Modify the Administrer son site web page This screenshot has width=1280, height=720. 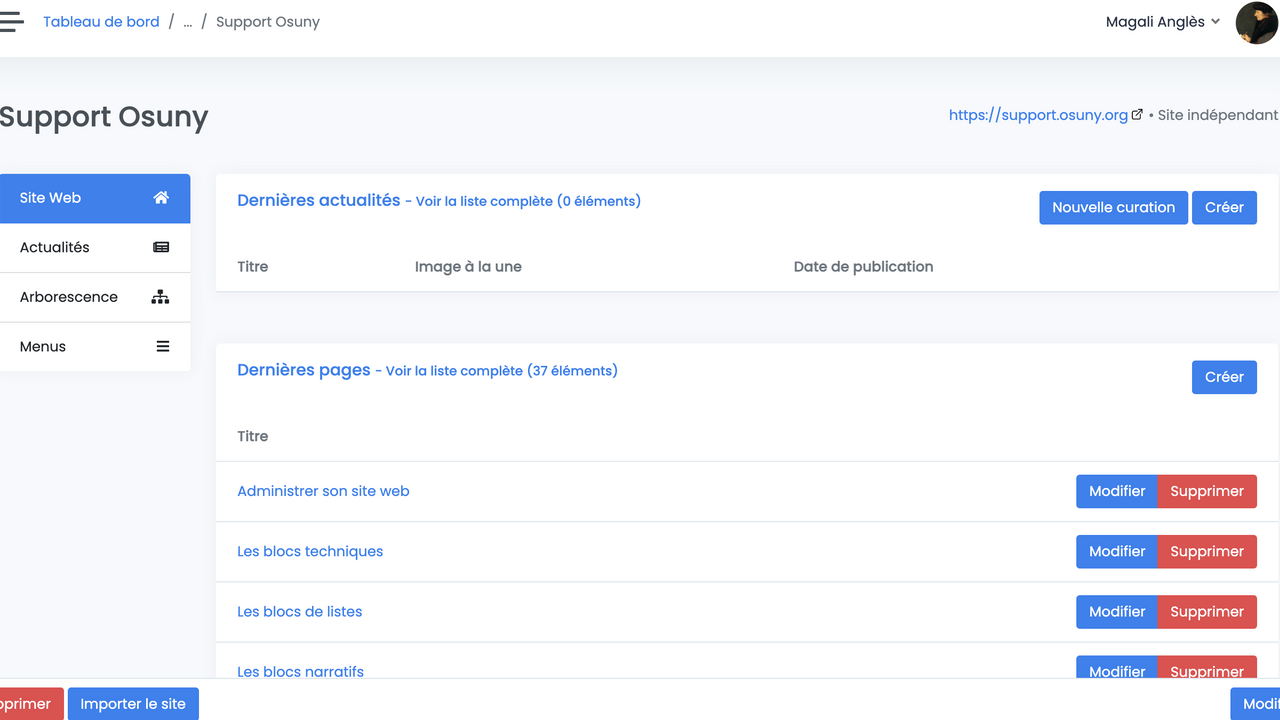1116,491
